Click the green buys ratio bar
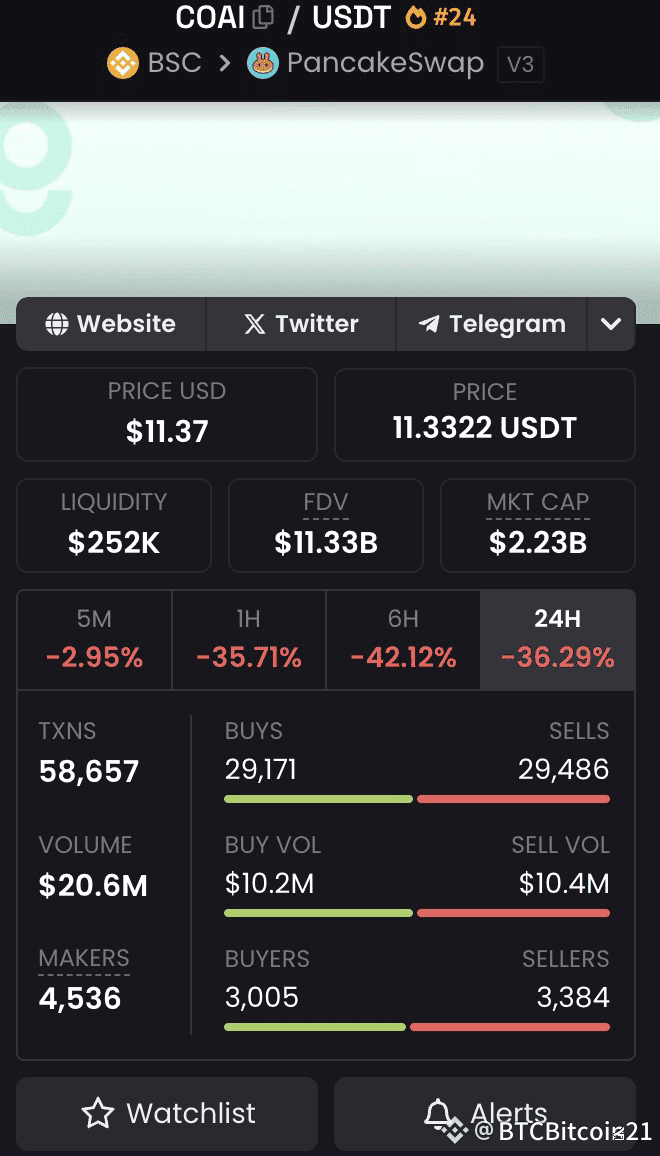 click(x=319, y=799)
